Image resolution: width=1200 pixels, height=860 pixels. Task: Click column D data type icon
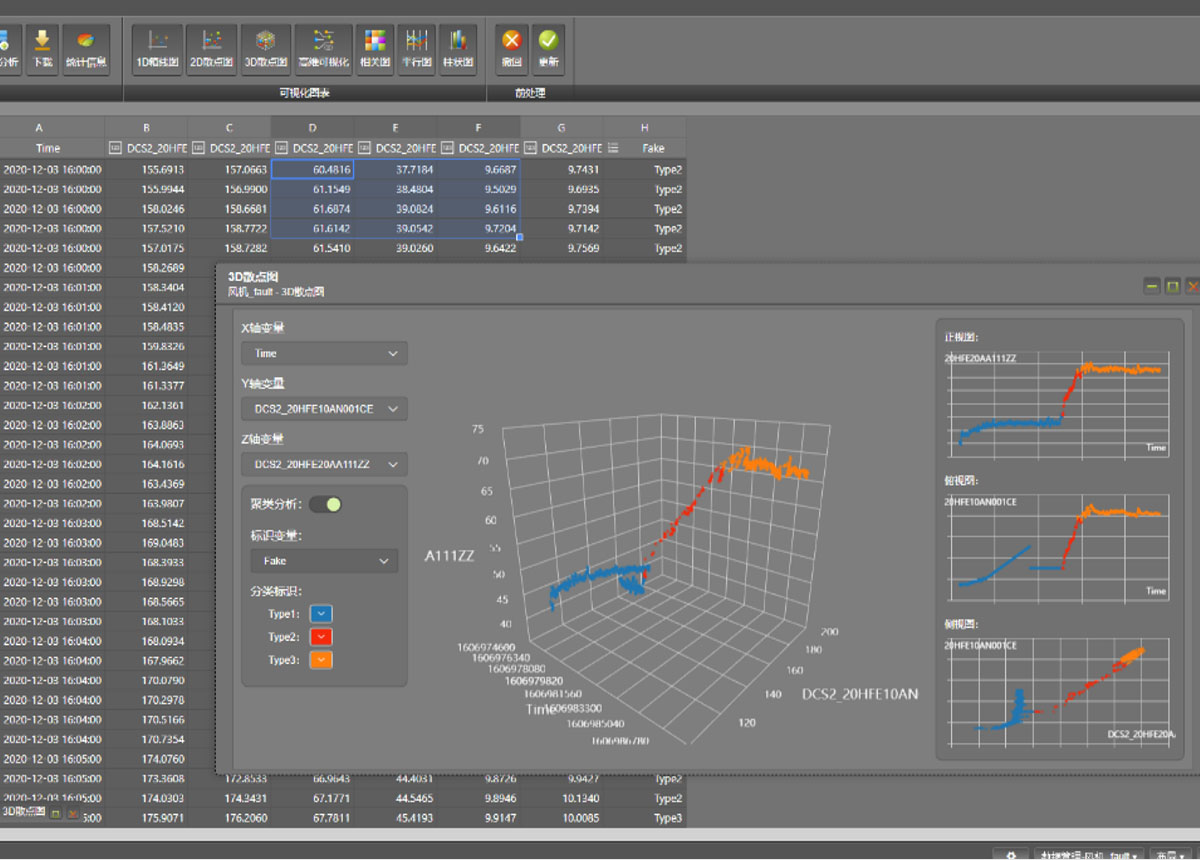click(281, 148)
